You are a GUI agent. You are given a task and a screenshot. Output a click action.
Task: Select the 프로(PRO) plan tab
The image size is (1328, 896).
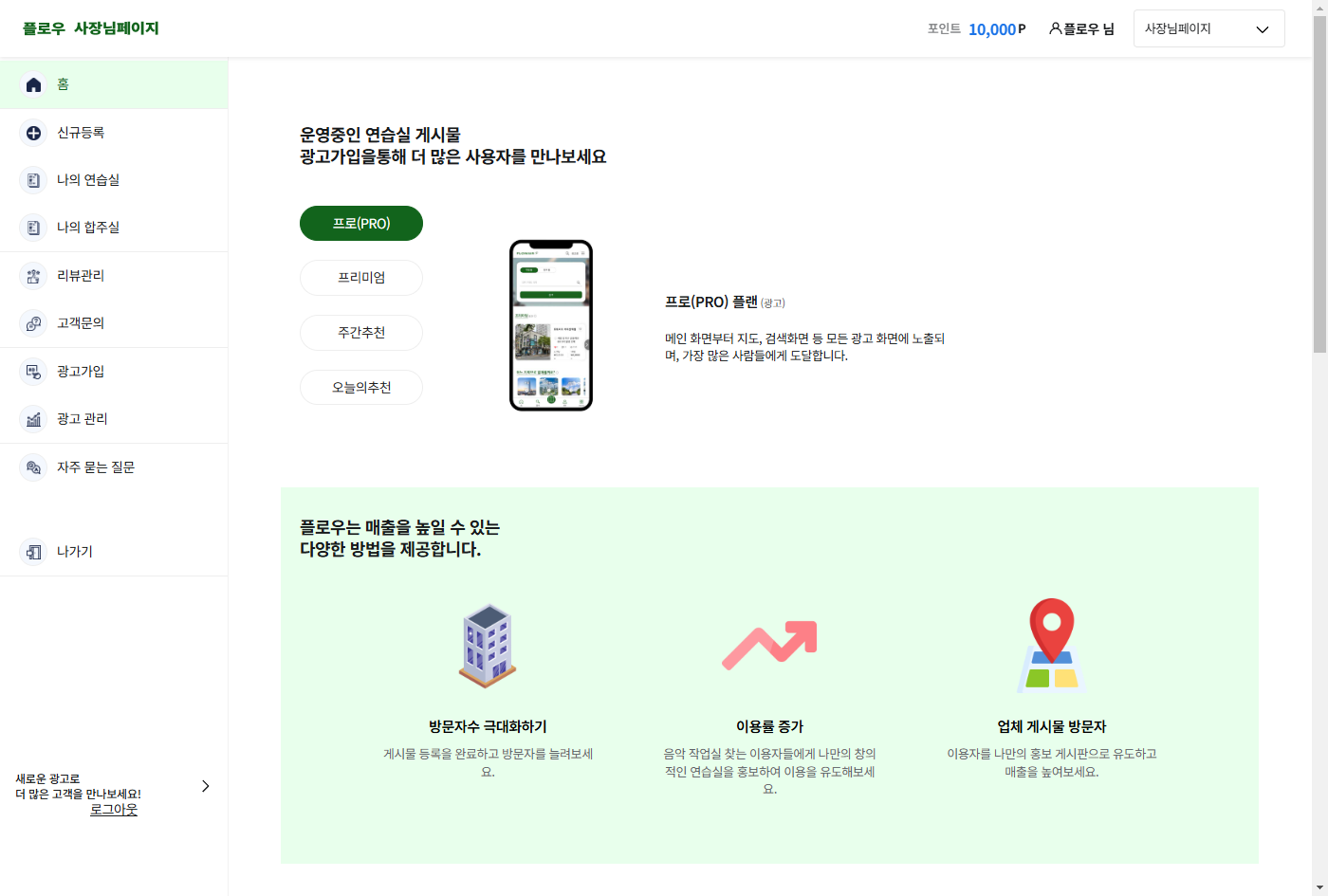coord(361,224)
